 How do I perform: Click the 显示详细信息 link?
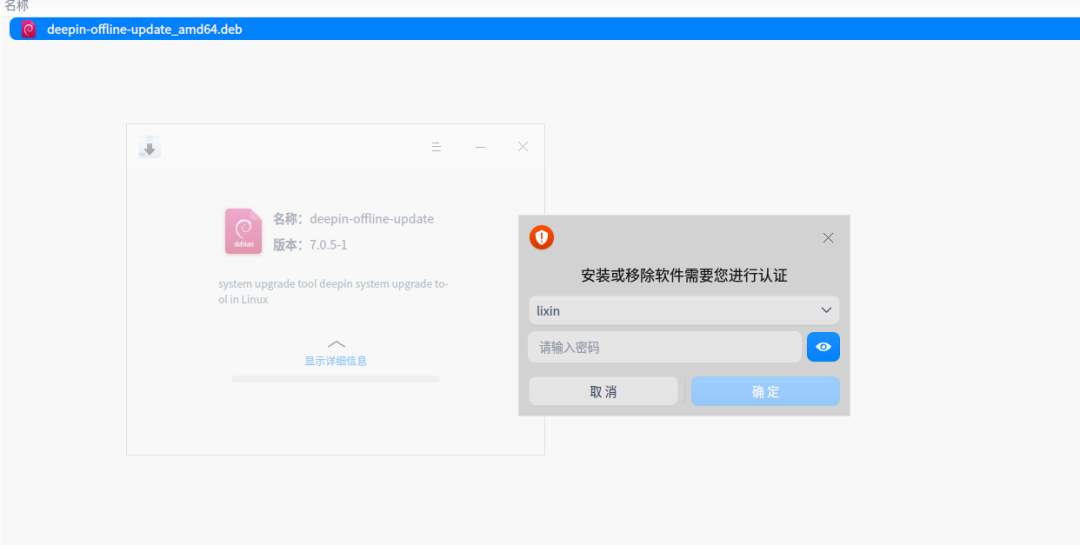coord(336,360)
